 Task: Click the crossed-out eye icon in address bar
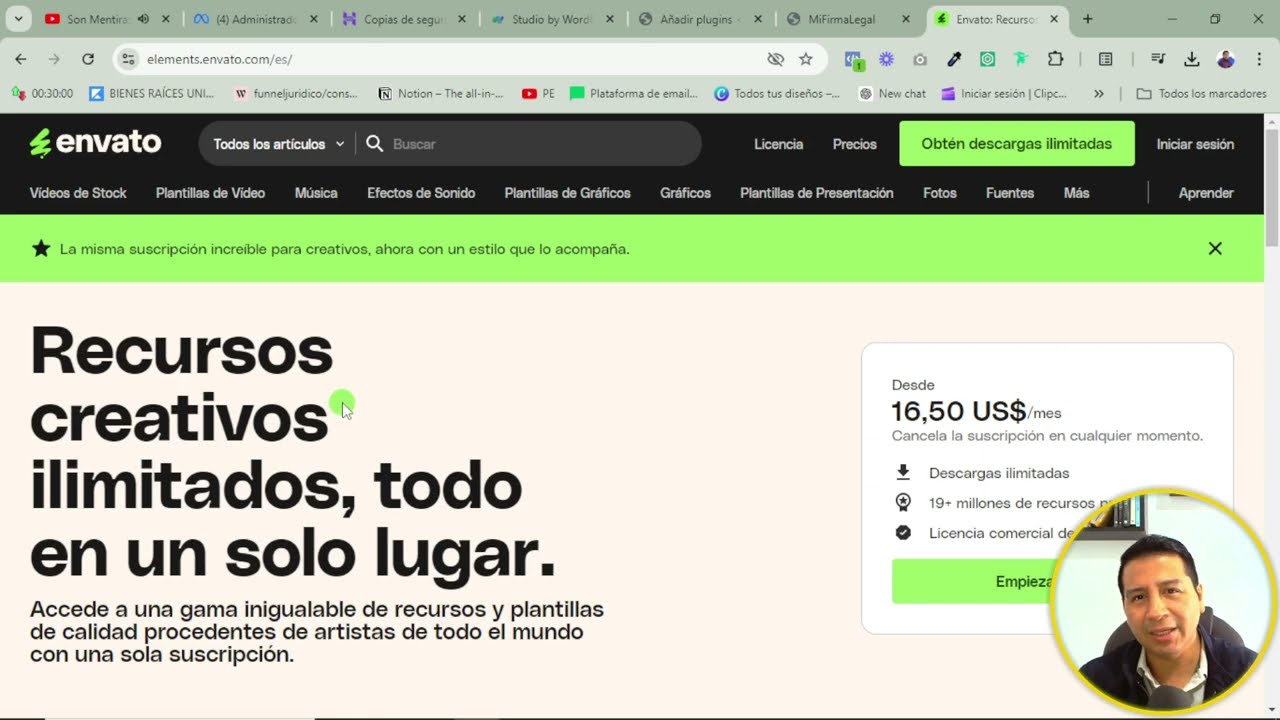click(x=775, y=59)
